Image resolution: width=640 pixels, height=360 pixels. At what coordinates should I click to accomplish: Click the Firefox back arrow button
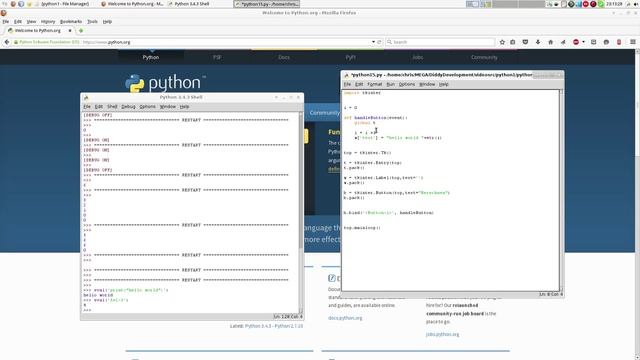click(7, 42)
